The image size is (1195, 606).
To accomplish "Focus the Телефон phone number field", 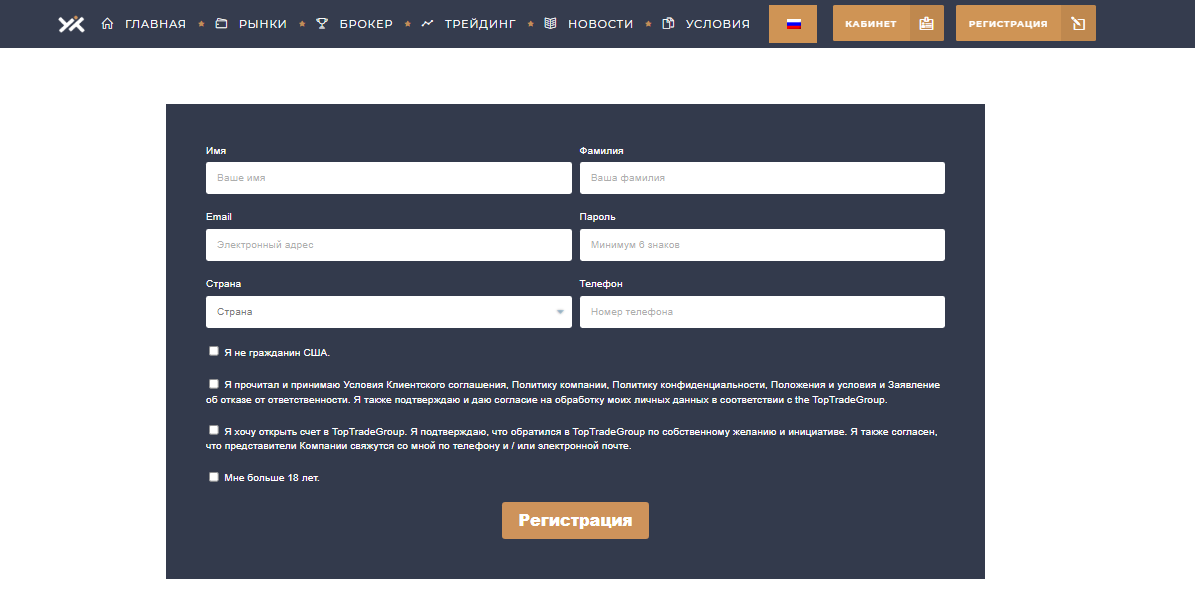I will (762, 312).
